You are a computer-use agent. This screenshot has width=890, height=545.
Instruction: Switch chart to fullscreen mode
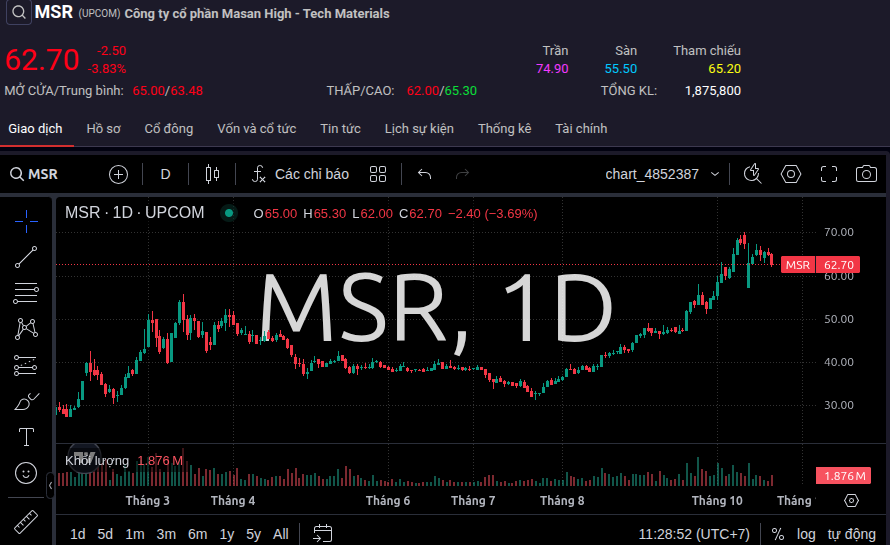pos(829,174)
